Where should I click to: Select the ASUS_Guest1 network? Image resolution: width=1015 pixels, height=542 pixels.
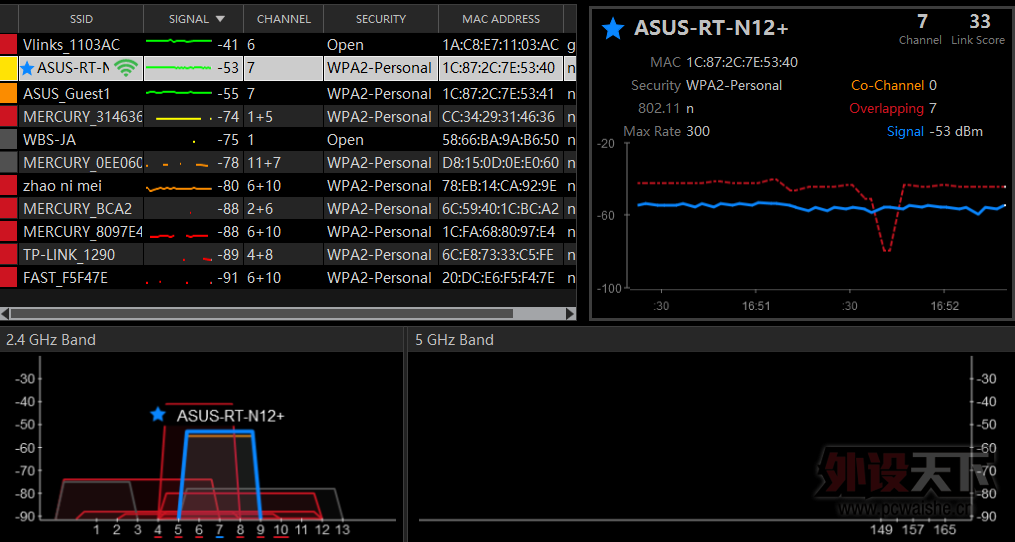(x=288, y=94)
